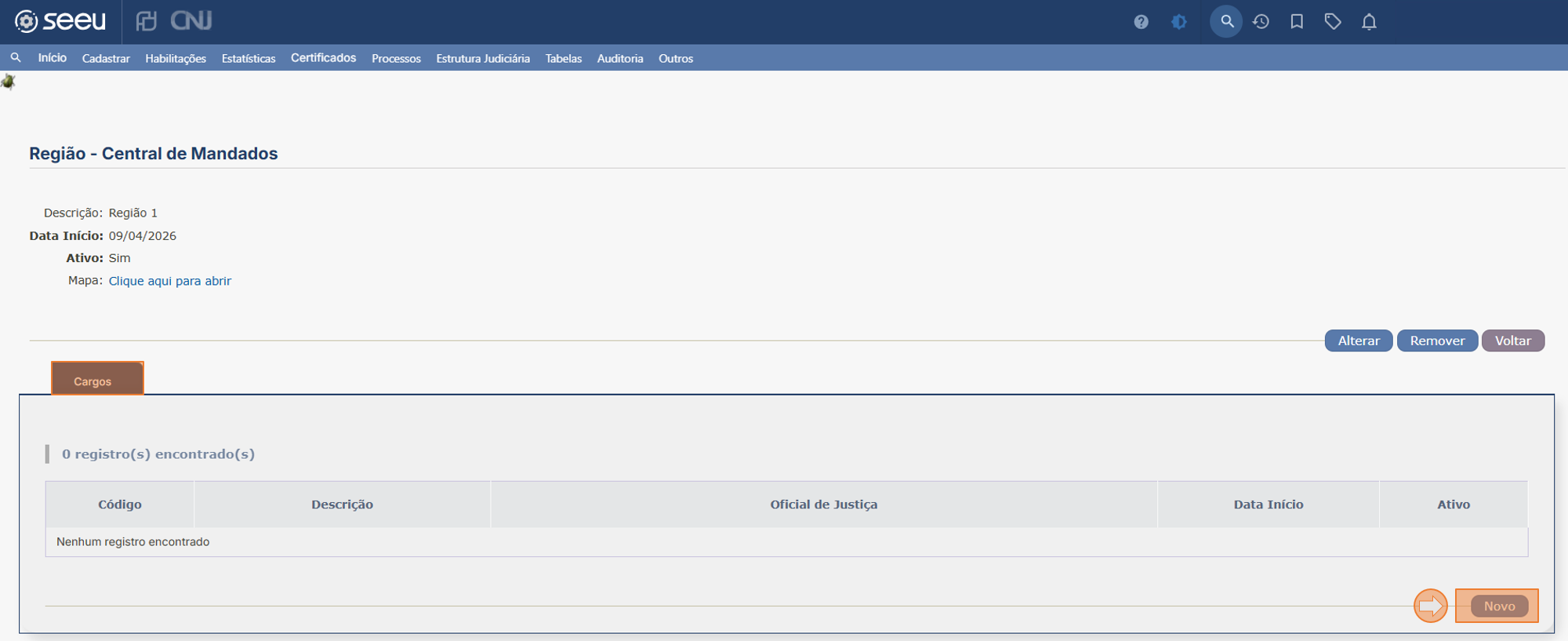Open the Tabelas menu
Image resolution: width=1568 pixels, height=641 pixels.
tap(564, 59)
